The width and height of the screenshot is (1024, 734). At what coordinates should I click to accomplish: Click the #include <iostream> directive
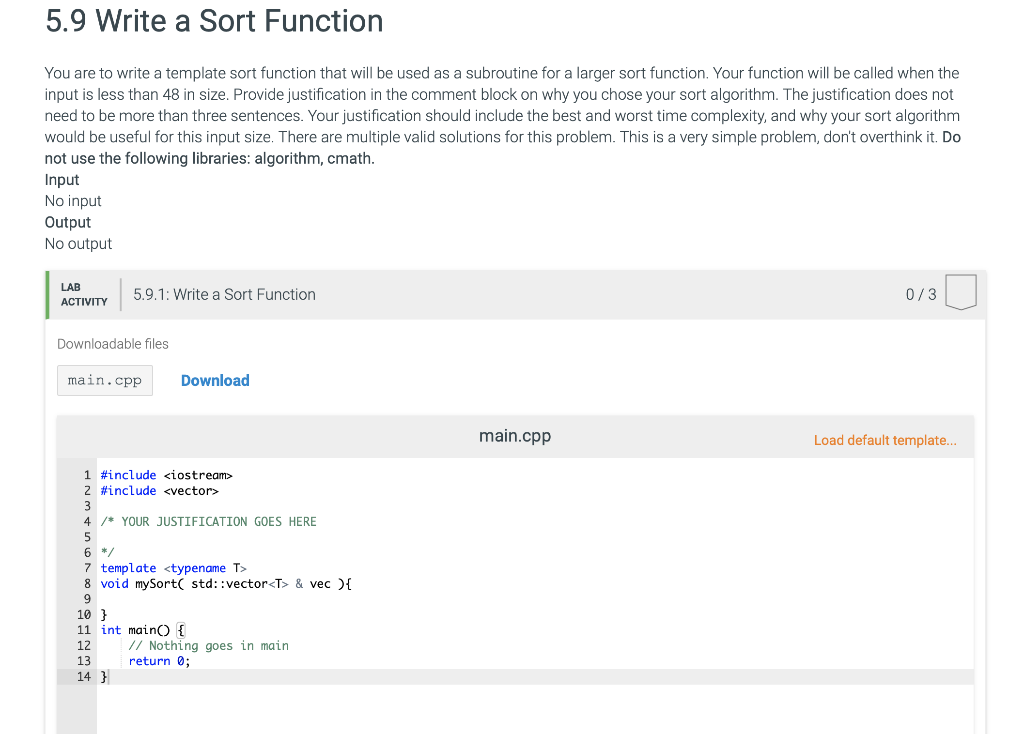coord(165,474)
